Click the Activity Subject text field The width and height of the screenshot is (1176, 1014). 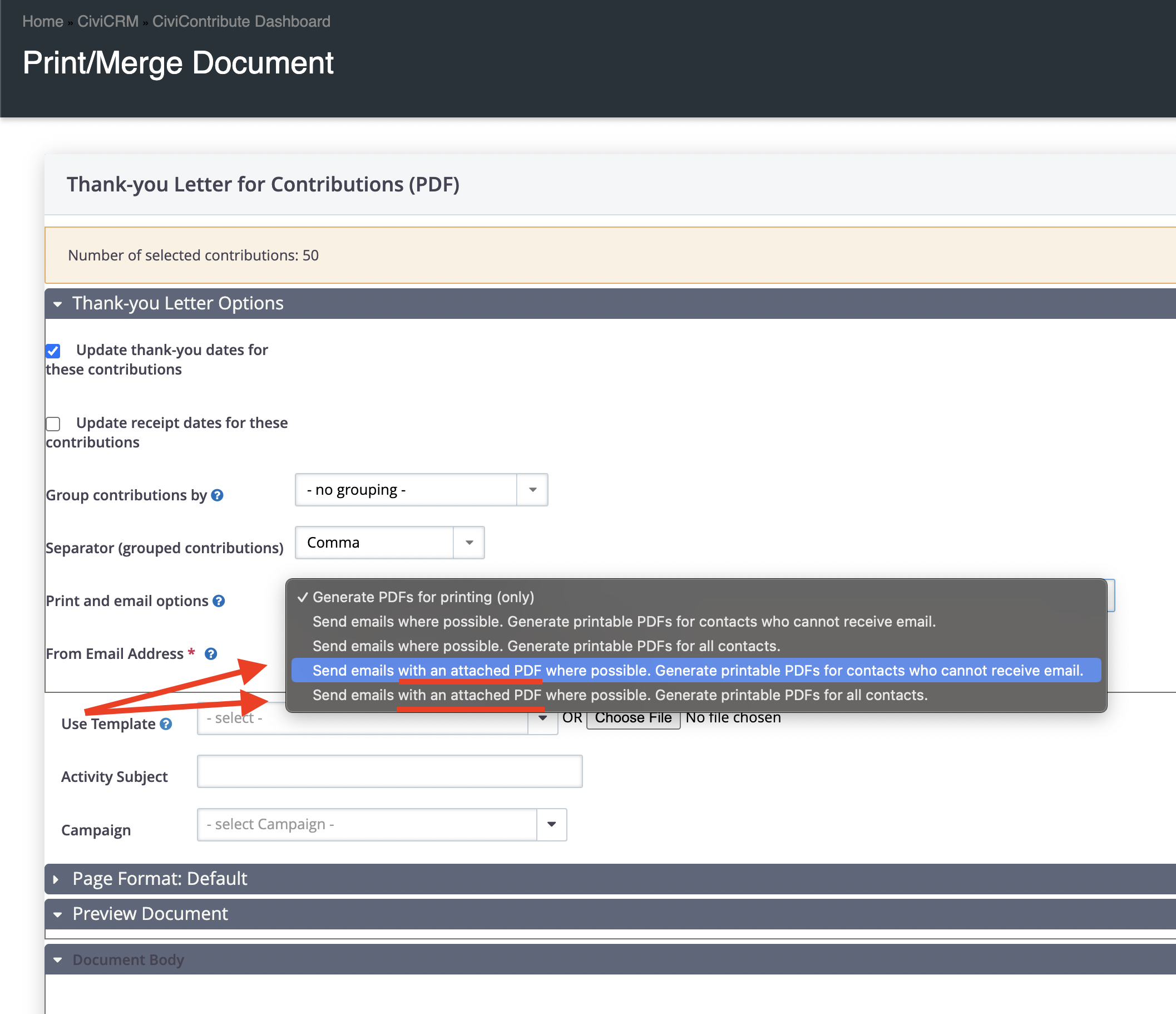click(x=389, y=771)
